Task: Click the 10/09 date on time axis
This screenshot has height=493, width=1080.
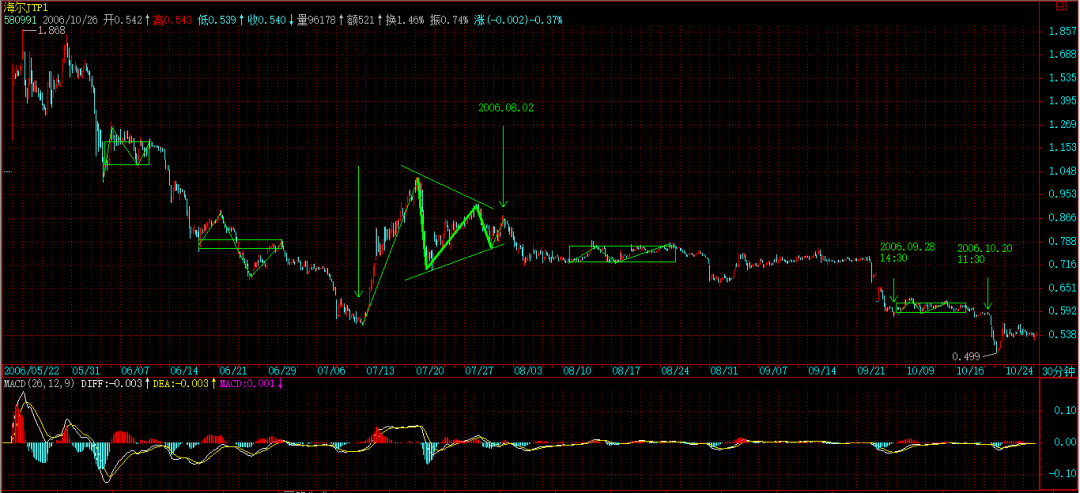Action: pyautogui.click(x=920, y=370)
